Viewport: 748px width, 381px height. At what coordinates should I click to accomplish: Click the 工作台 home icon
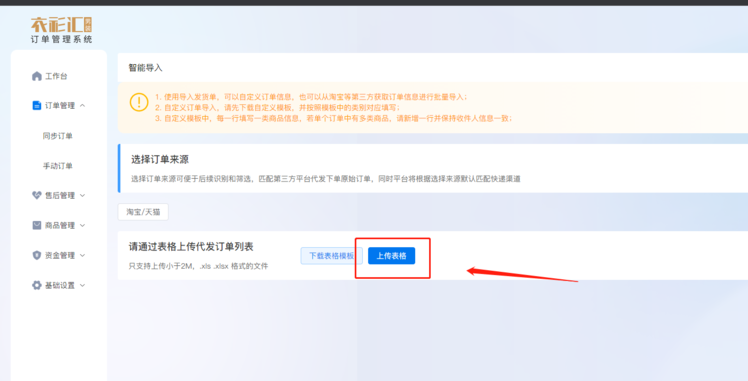click(x=37, y=76)
